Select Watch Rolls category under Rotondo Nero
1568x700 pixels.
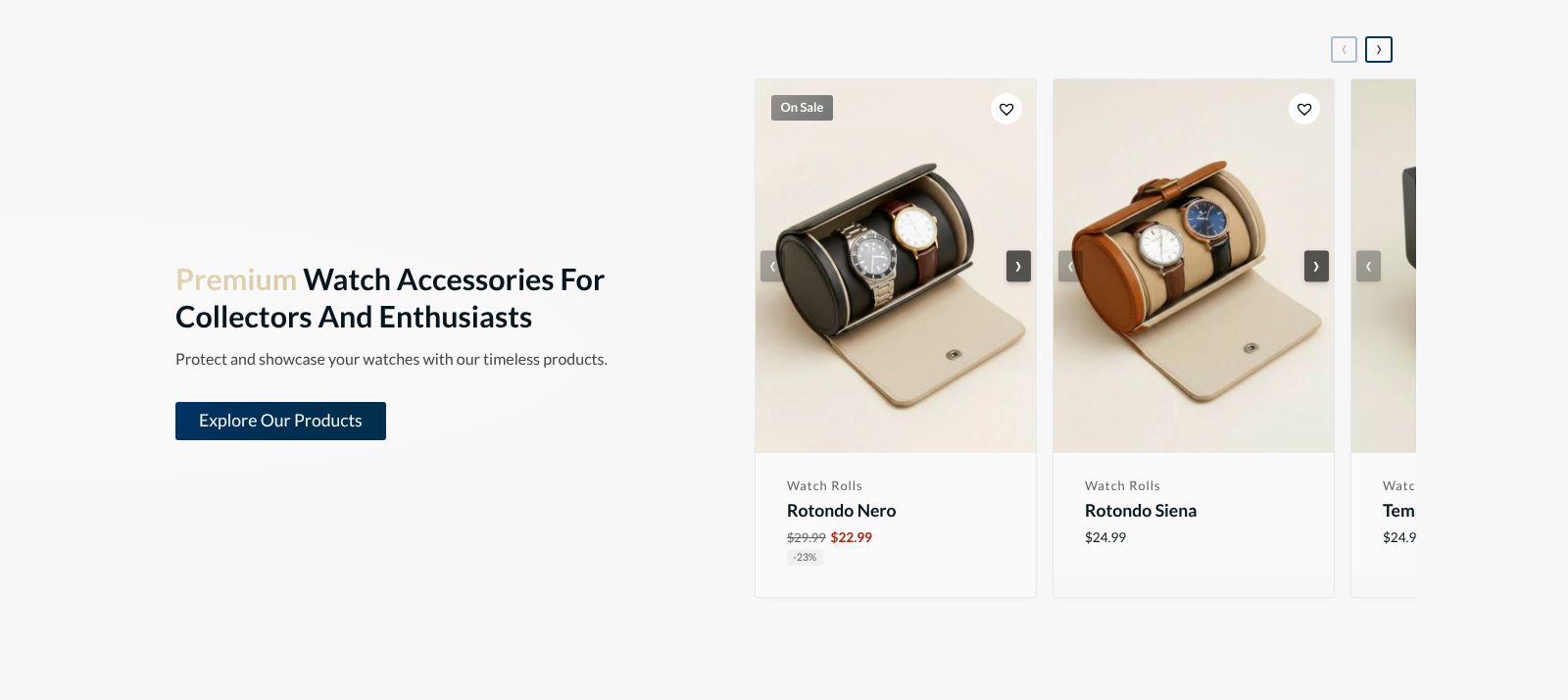click(824, 485)
